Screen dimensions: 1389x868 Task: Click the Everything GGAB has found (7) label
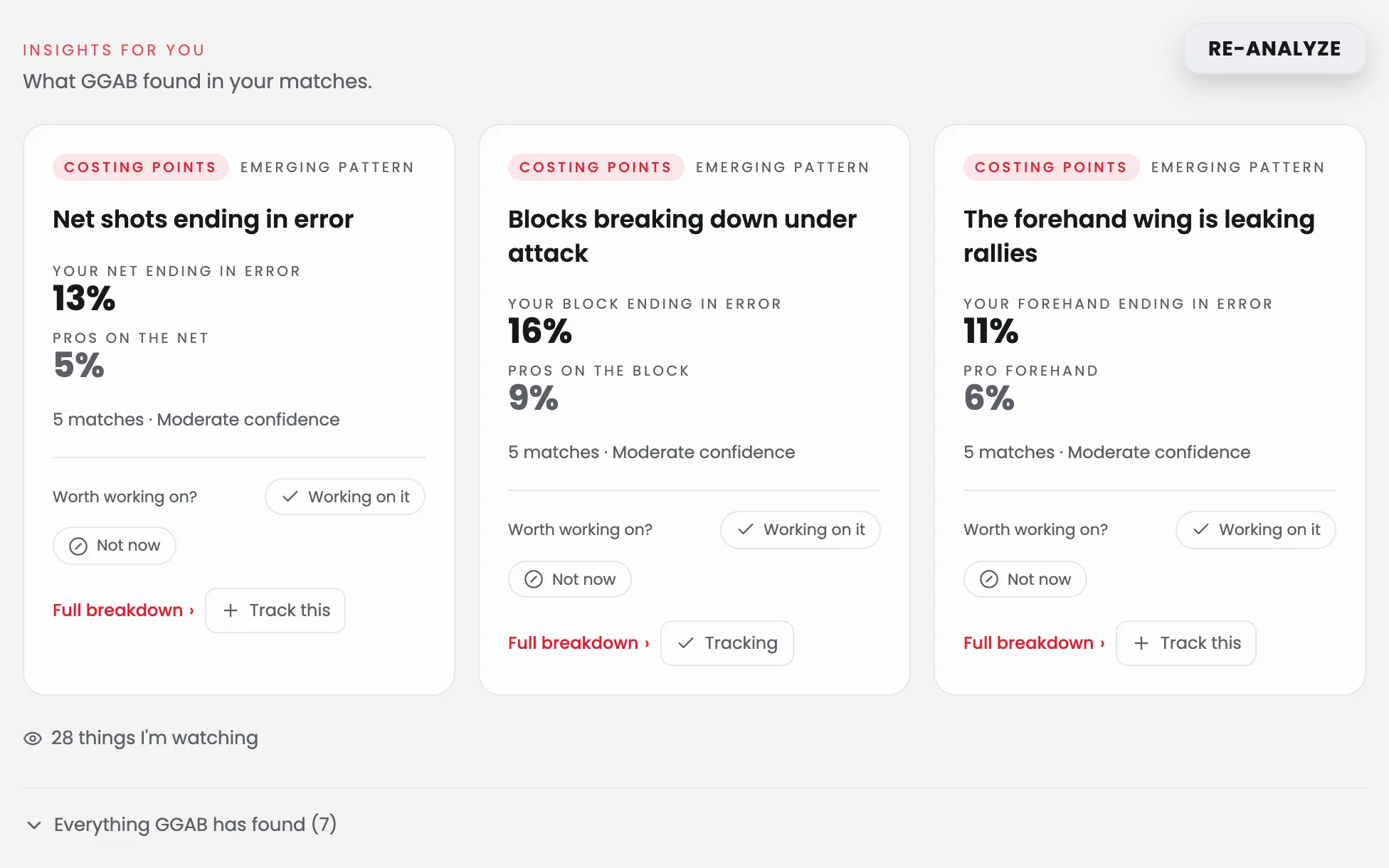coord(195,825)
